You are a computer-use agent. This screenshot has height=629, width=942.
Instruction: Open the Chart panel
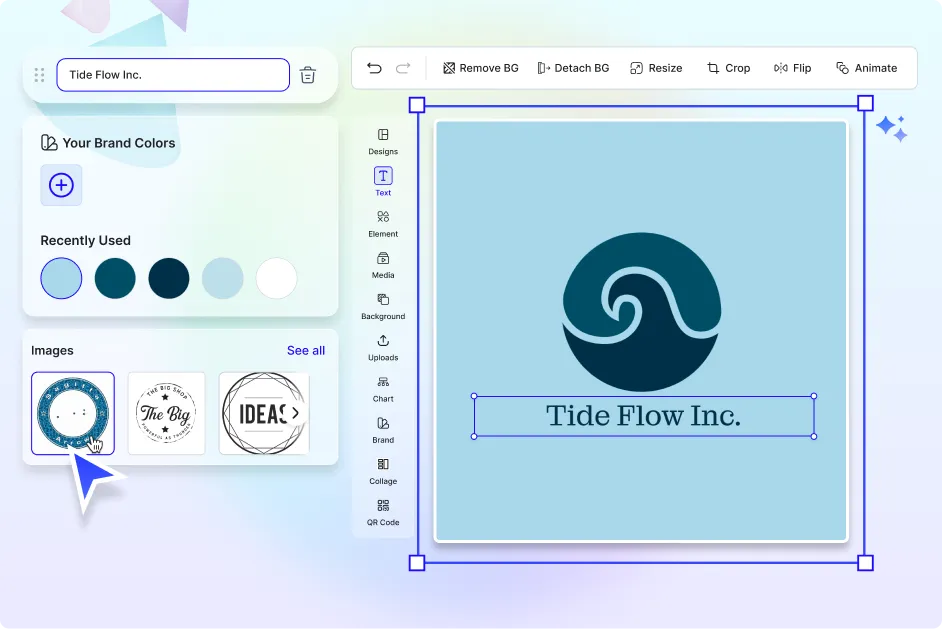tap(382, 390)
